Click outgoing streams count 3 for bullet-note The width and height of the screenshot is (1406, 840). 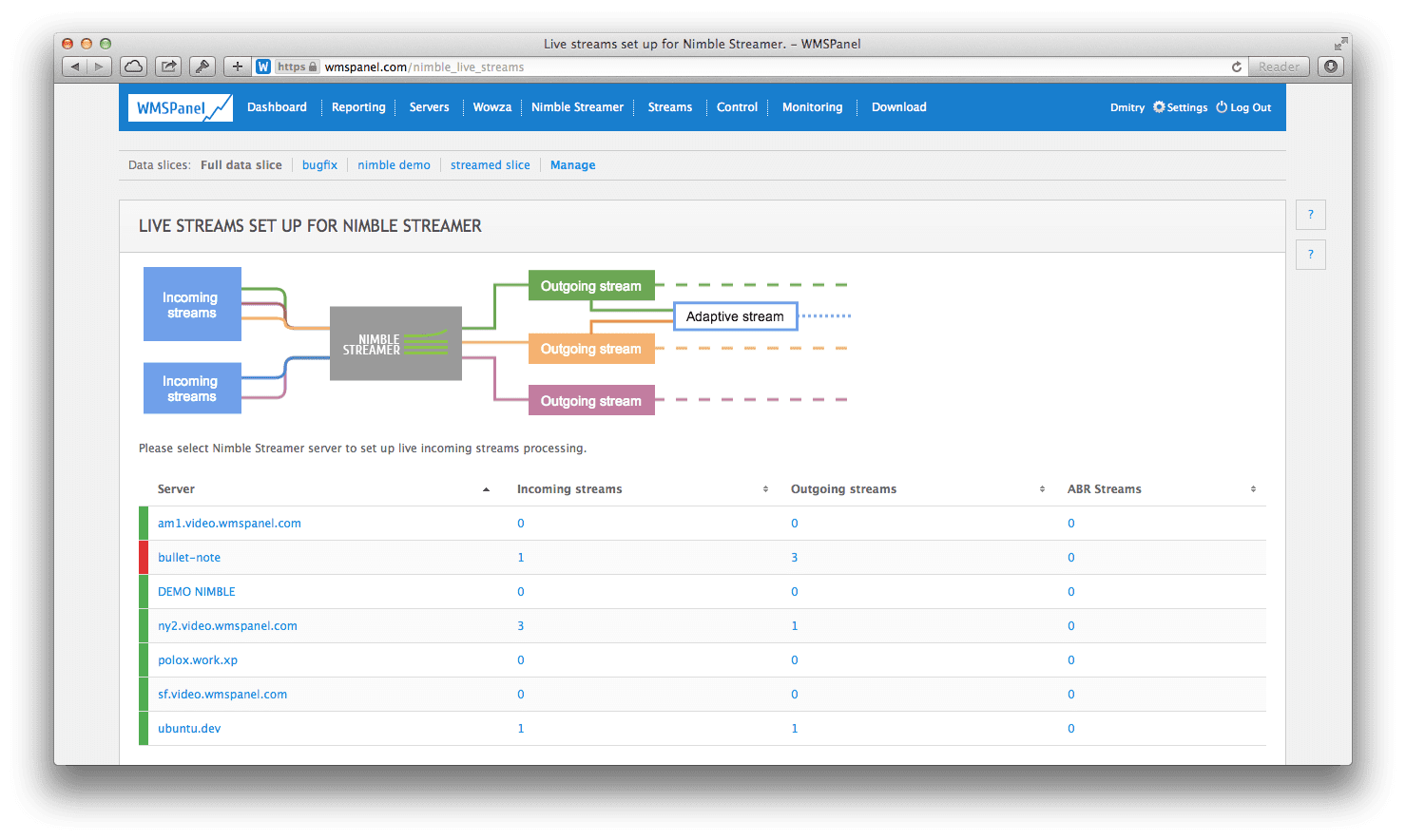(795, 558)
